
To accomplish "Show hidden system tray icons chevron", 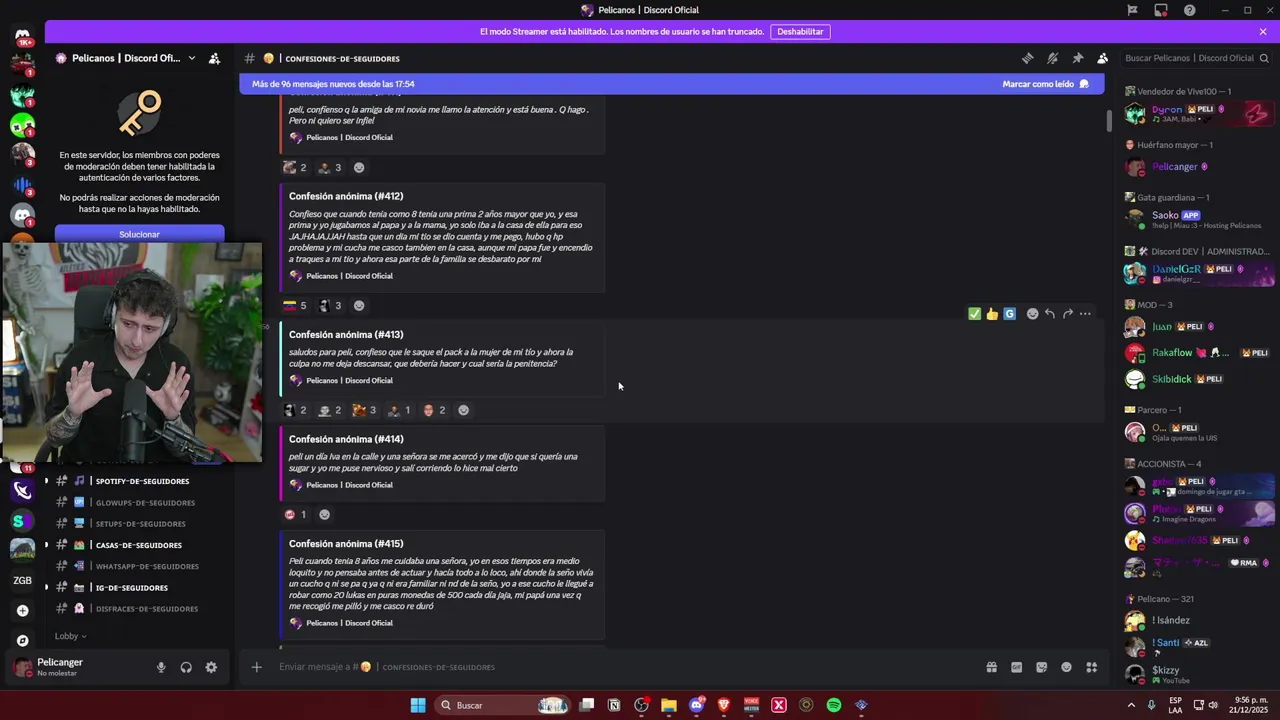I will (1131, 705).
